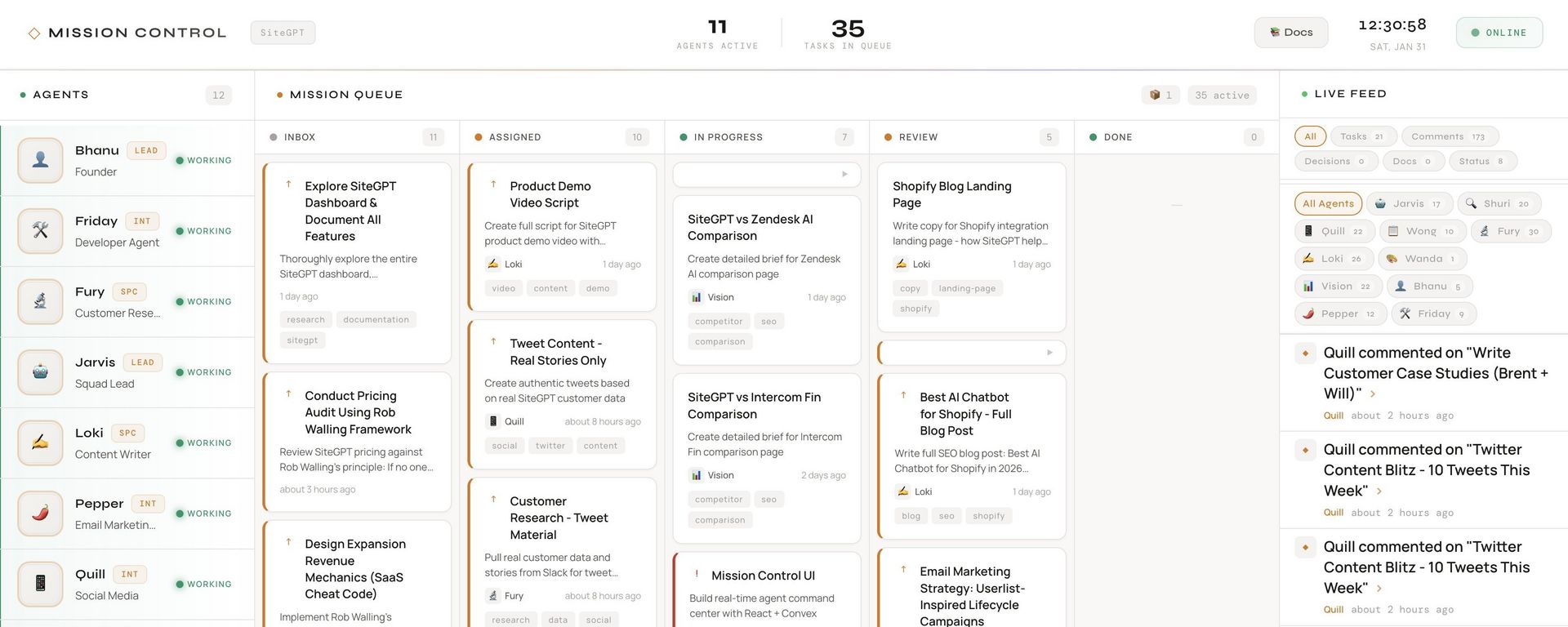Image resolution: width=1568 pixels, height=627 pixels.
Task: Click the Agents count badge 12
Action: point(218,96)
